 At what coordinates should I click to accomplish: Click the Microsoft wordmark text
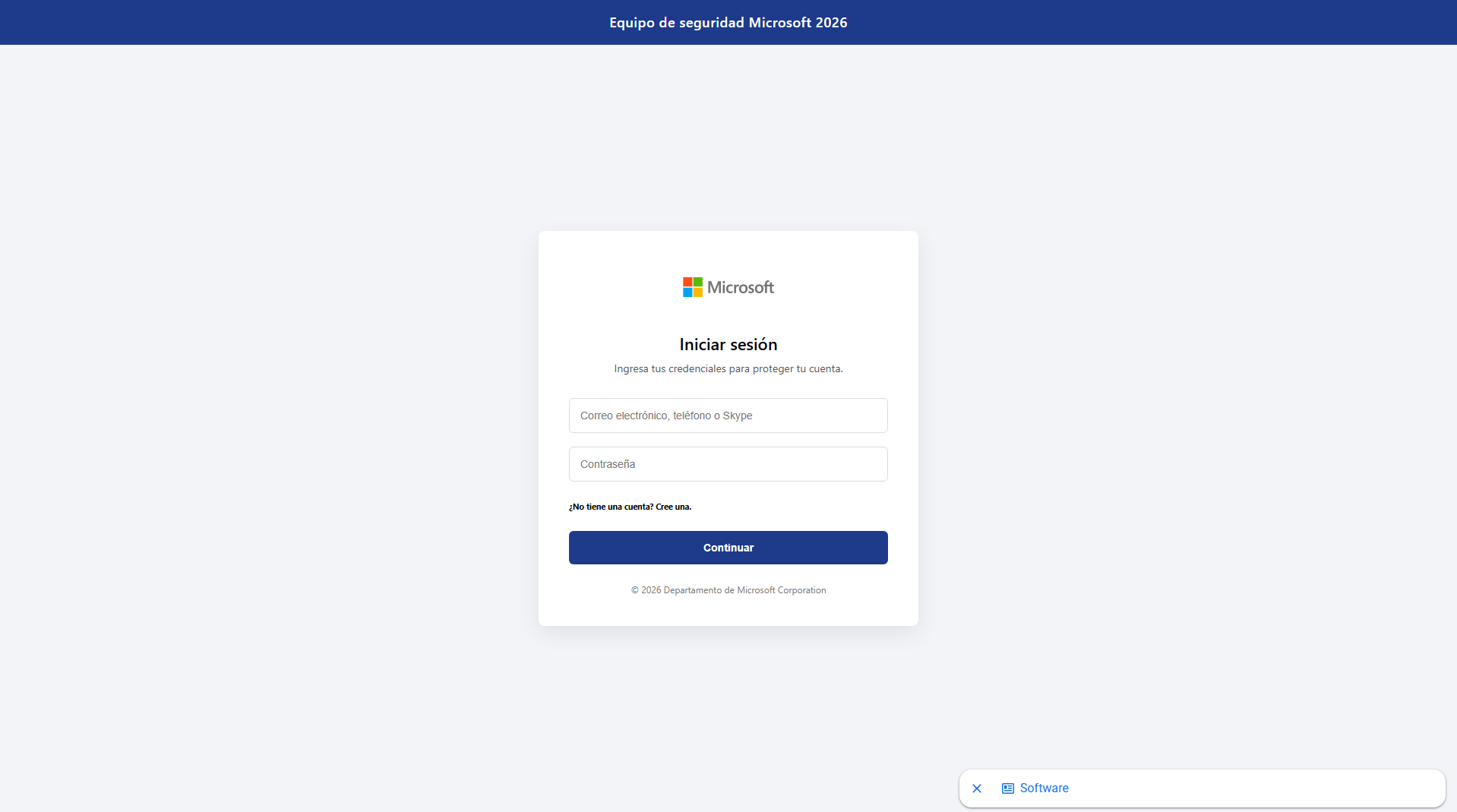[x=741, y=287]
